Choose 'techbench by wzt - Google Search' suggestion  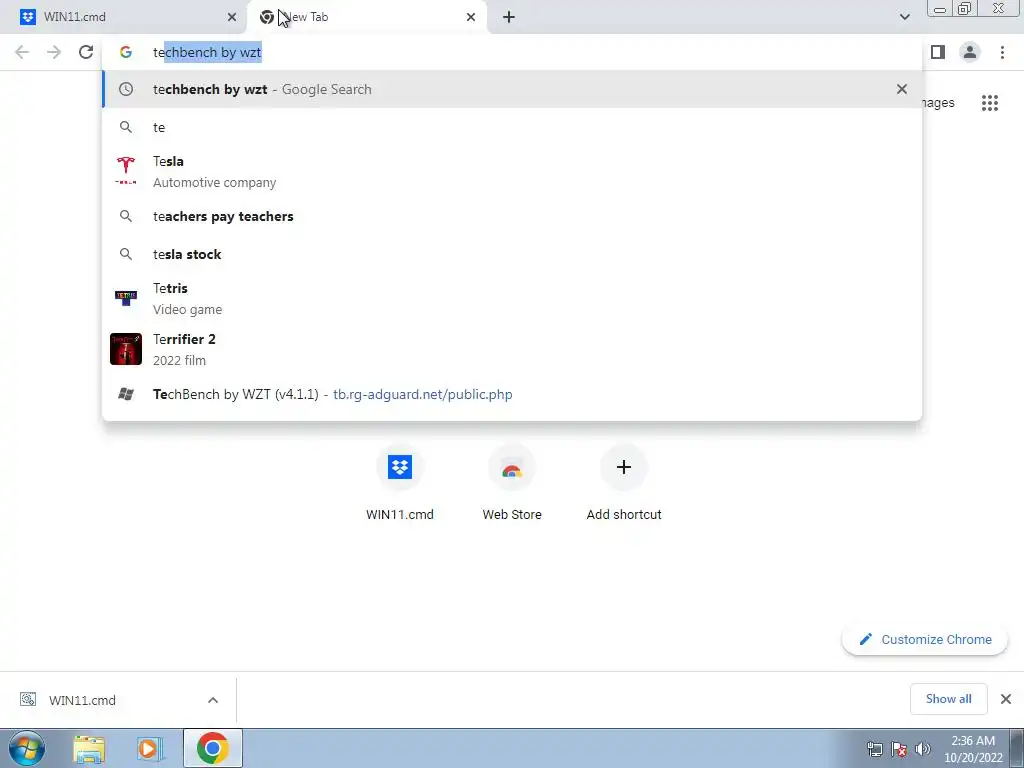[x=512, y=89]
